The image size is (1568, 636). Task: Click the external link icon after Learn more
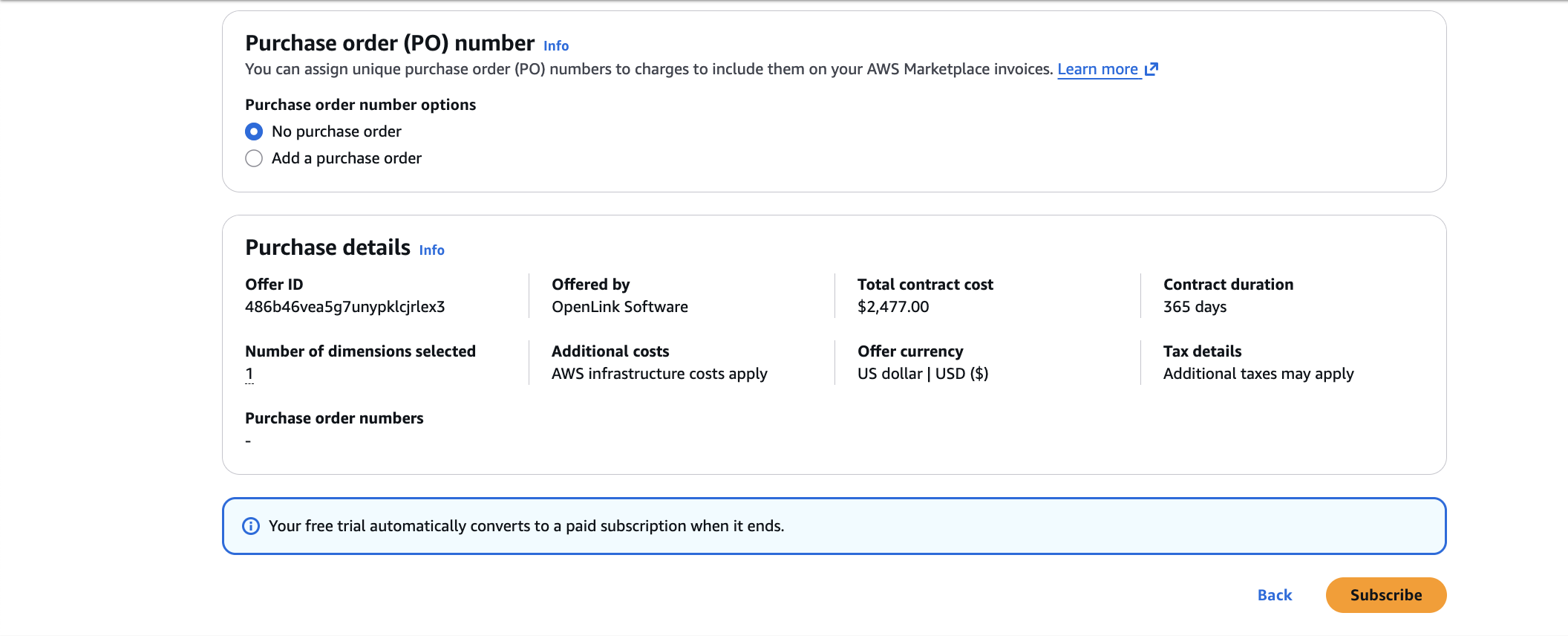(1151, 69)
